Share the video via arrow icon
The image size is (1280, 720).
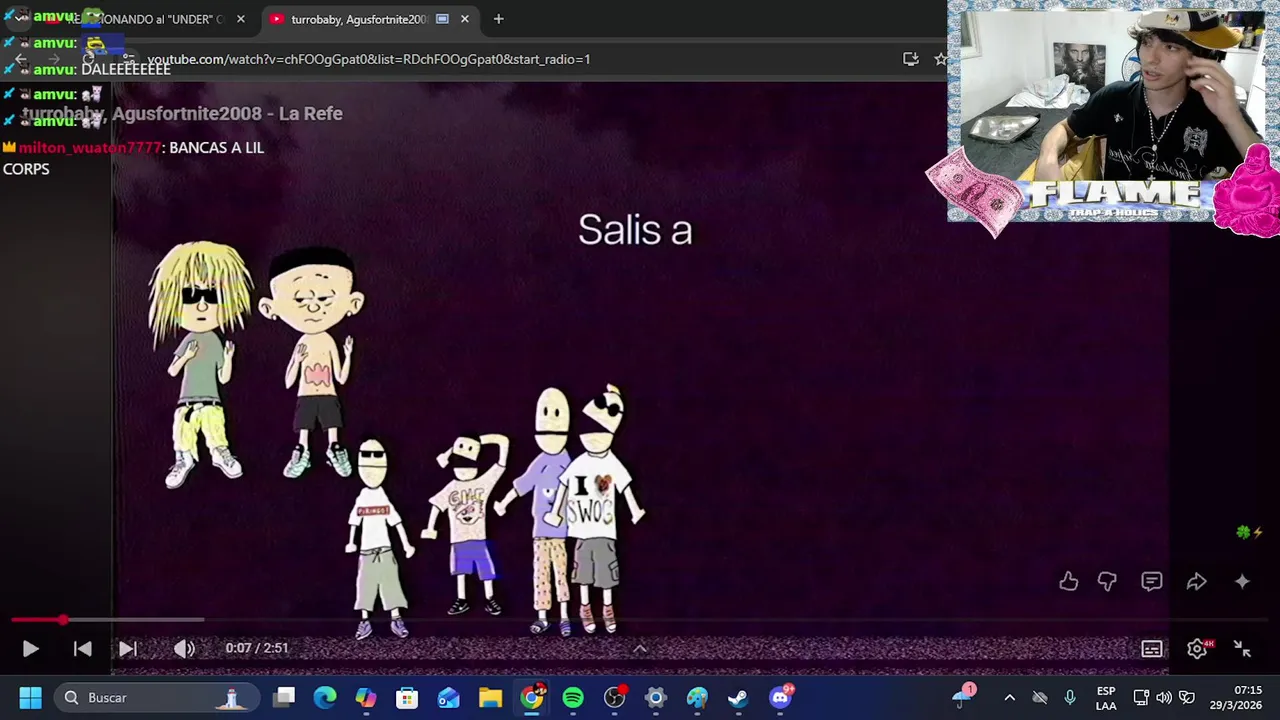tap(1197, 581)
